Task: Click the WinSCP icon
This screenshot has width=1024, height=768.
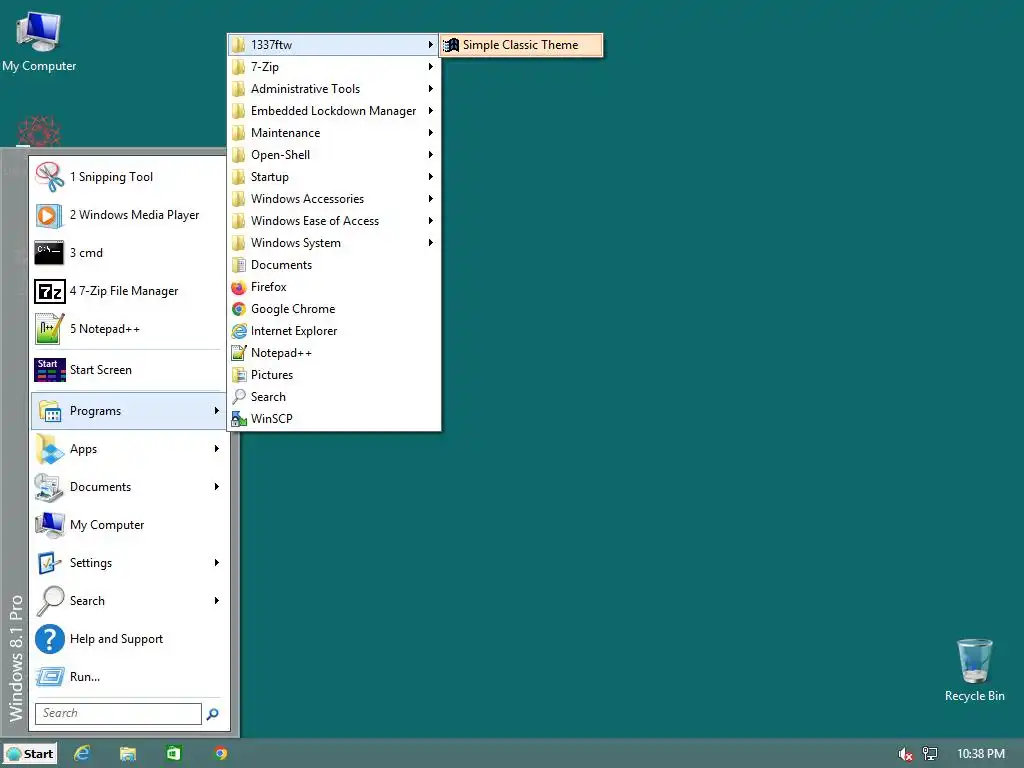Action: point(239,419)
